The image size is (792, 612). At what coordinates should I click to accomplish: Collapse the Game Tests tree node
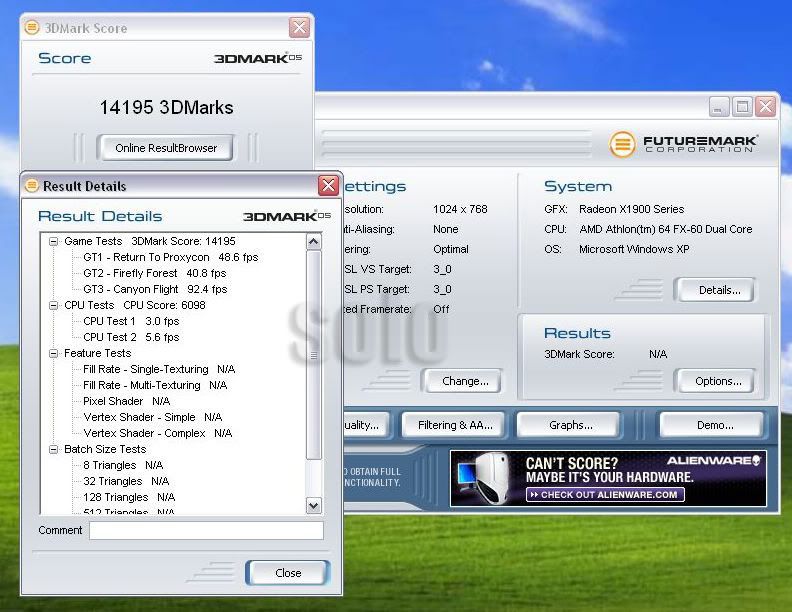[54, 241]
